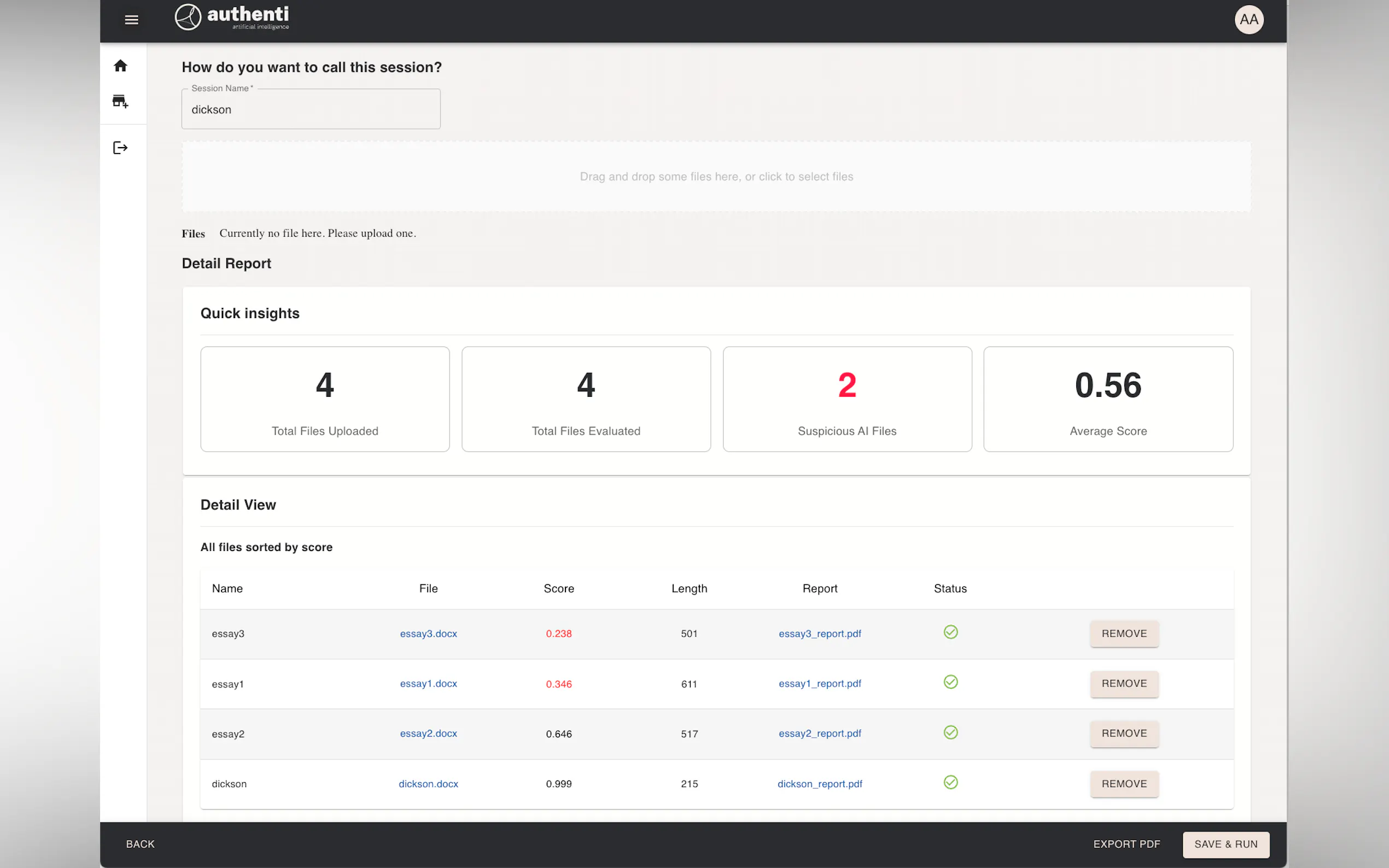This screenshot has width=1389, height=868.
Task: Open the AA user avatar
Action: 1249,20
